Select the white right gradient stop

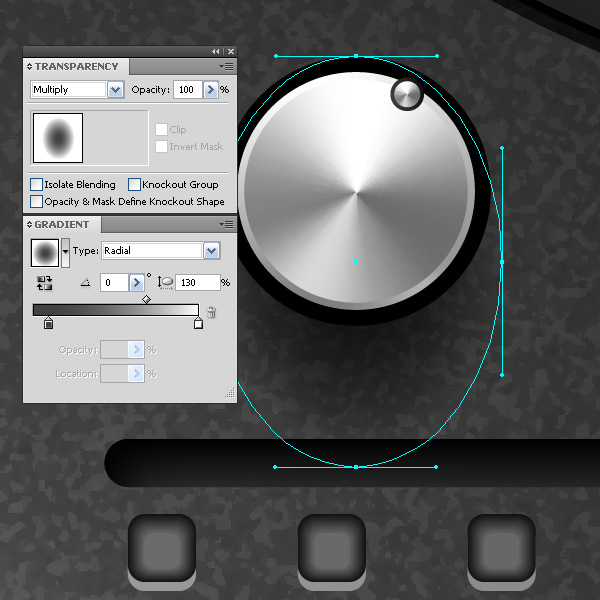[198, 323]
